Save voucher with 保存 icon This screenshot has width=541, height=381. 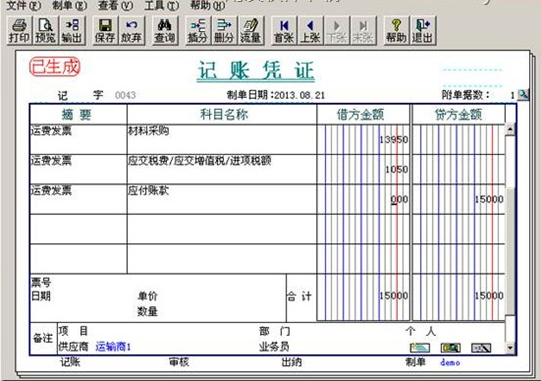[x=105, y=30]
